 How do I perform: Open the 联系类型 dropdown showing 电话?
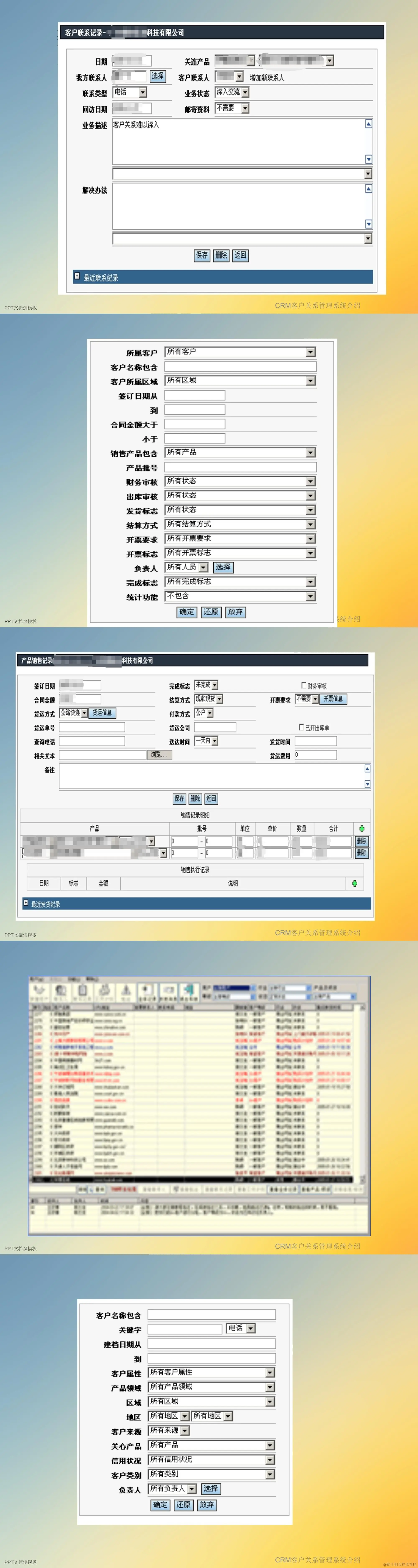[143, 93]
